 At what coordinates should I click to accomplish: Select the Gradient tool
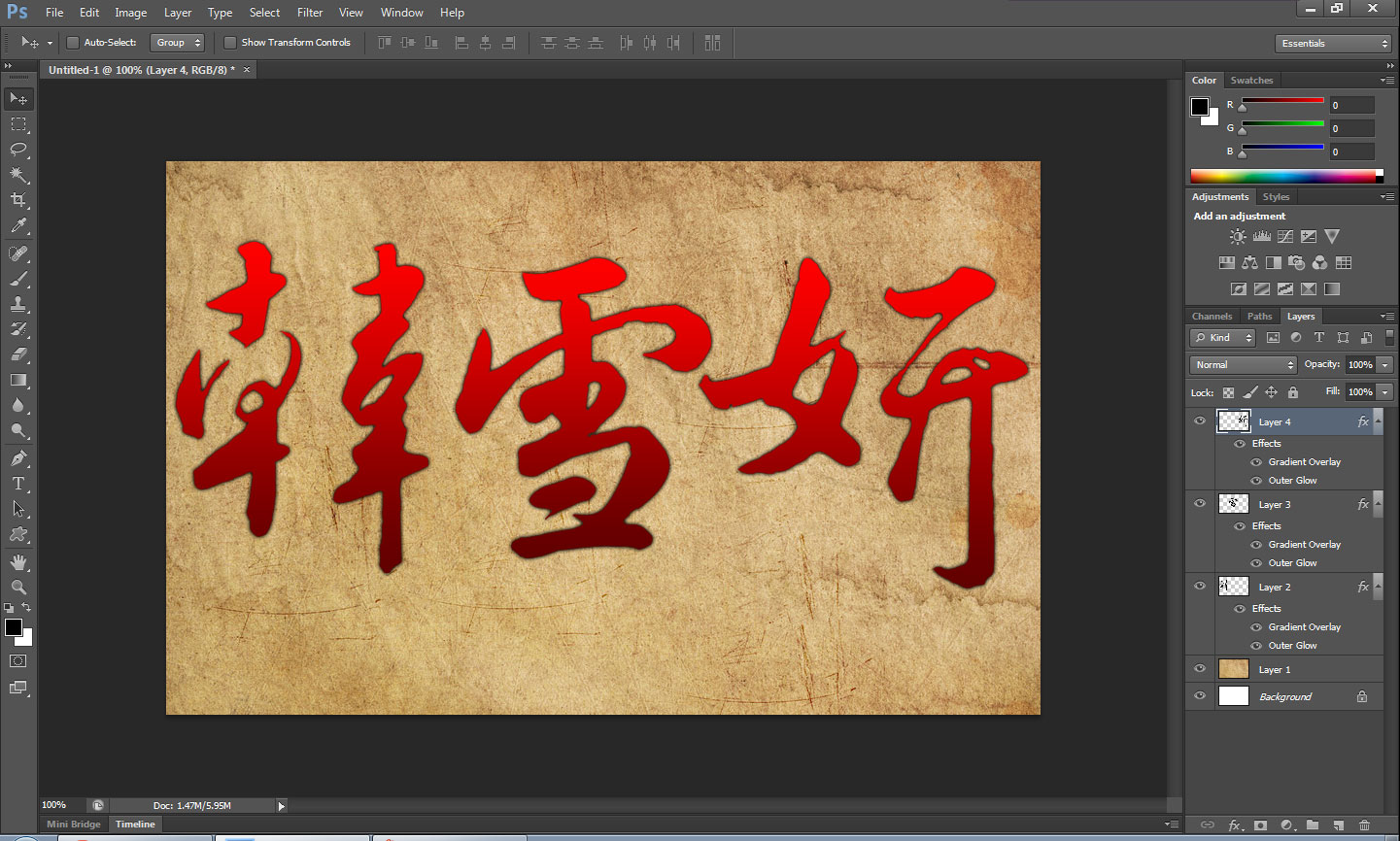click(x=18, y=380)
